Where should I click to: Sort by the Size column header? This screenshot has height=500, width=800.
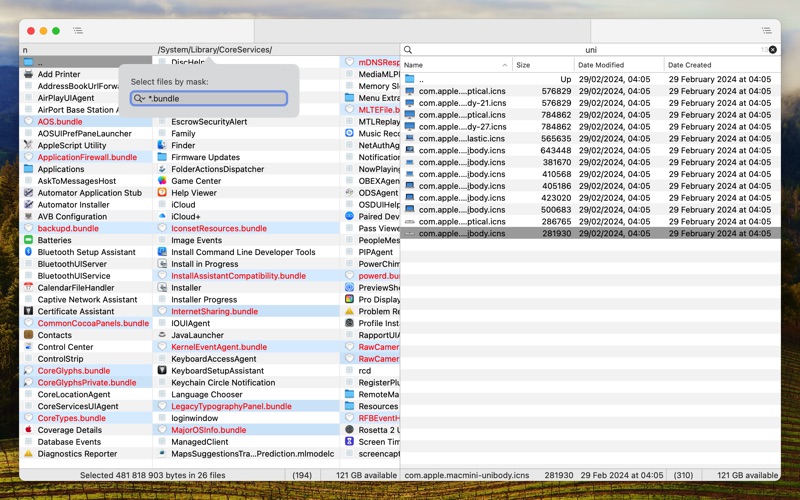click(x=543, y=65)
